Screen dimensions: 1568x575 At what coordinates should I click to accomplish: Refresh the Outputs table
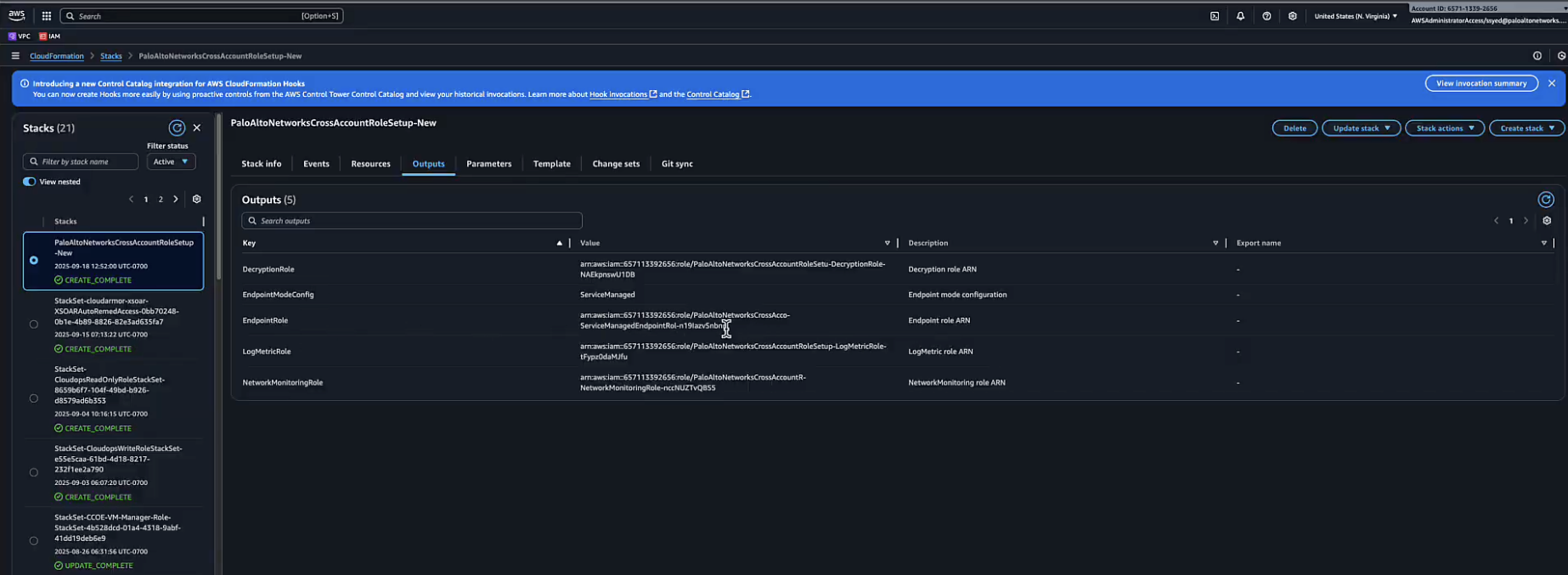[x=1545, y=200]
